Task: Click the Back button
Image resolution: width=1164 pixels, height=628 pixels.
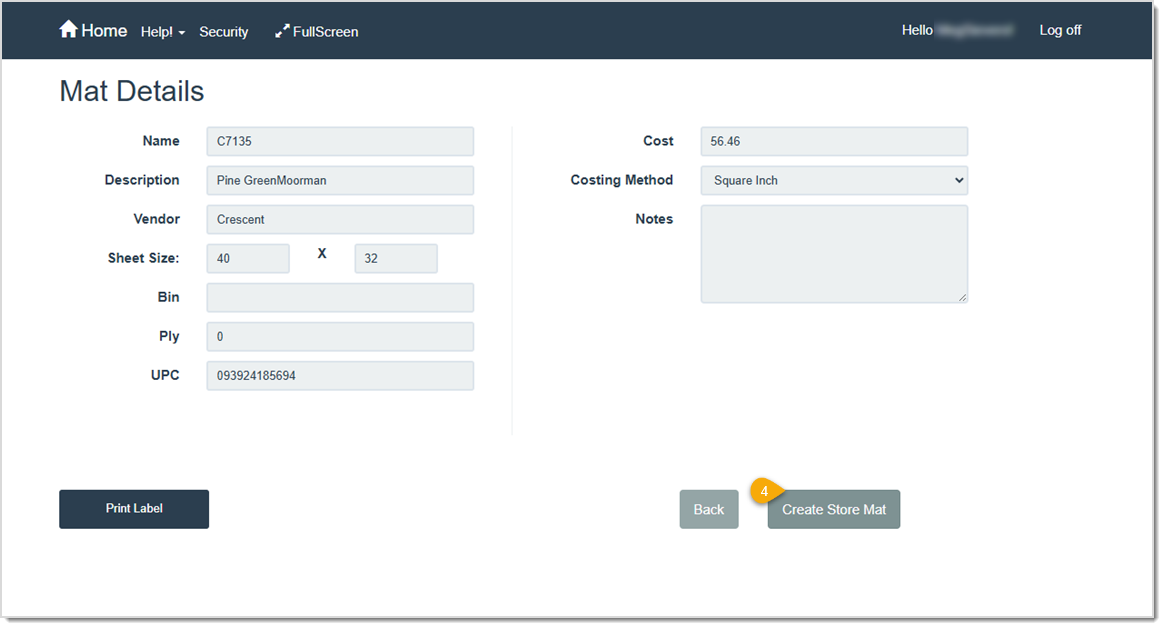Action: click(x=708, y=509)
